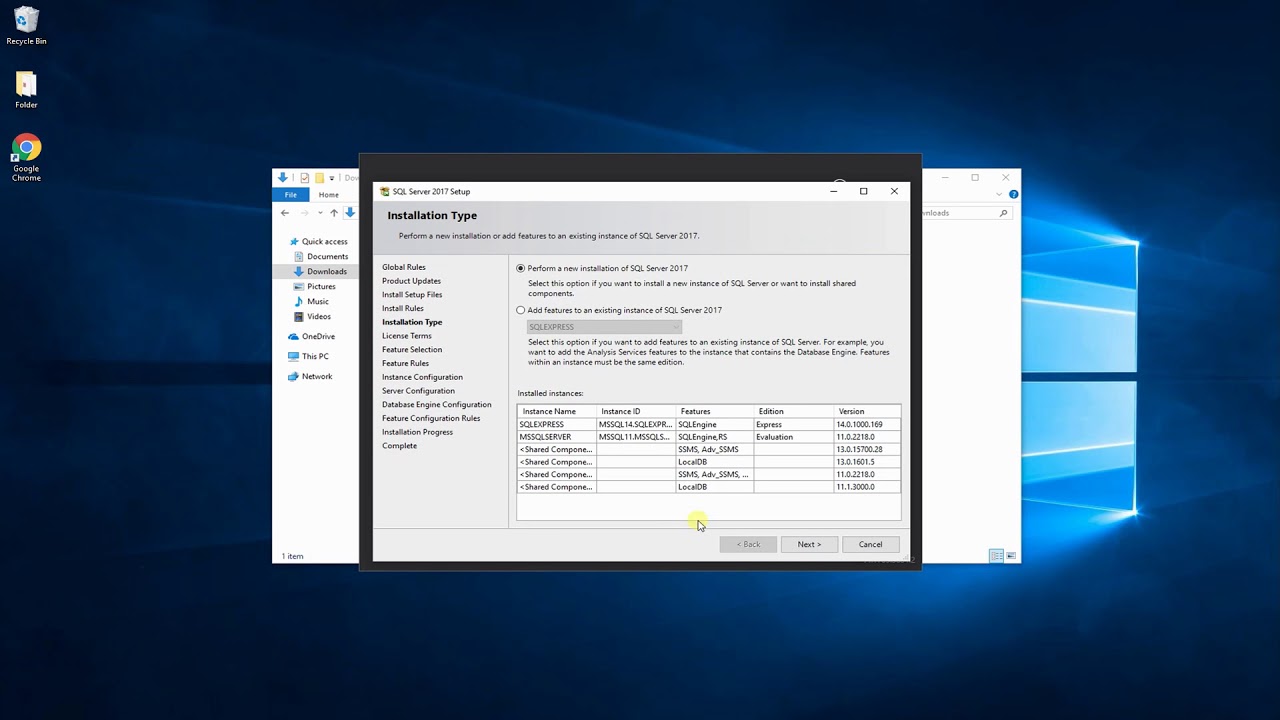The image size is (1280, 720).
Task: Go back in the File Explorer window
Action: (285, 213)
